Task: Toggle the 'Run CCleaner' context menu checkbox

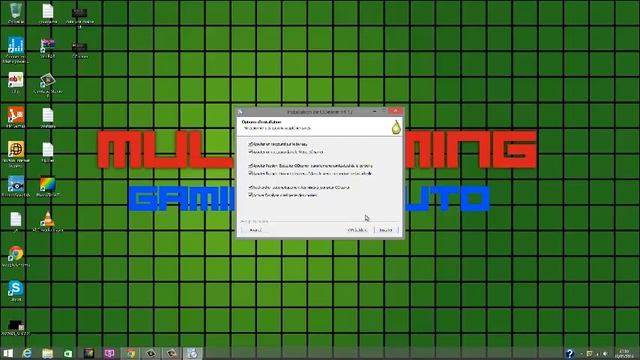Action: pyautogui.click(x=251, y=166)
